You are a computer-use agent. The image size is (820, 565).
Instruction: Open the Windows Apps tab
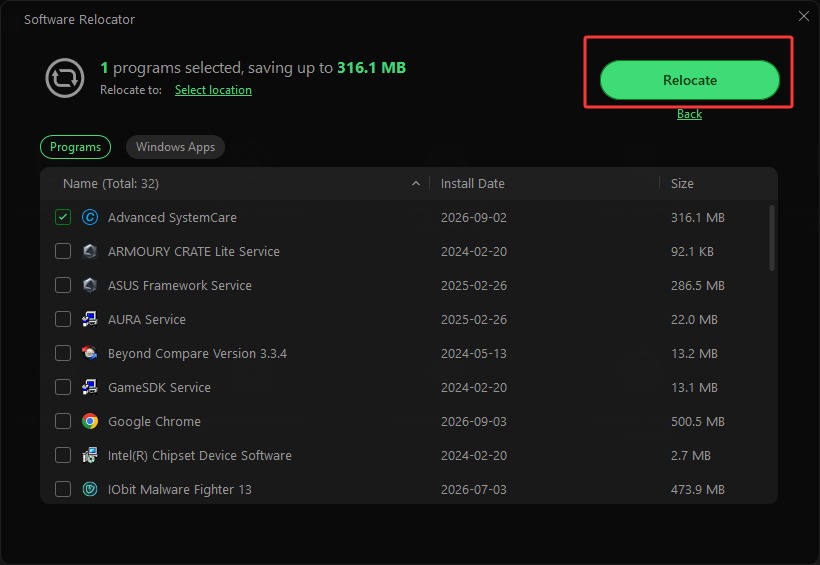pos(175,147)
